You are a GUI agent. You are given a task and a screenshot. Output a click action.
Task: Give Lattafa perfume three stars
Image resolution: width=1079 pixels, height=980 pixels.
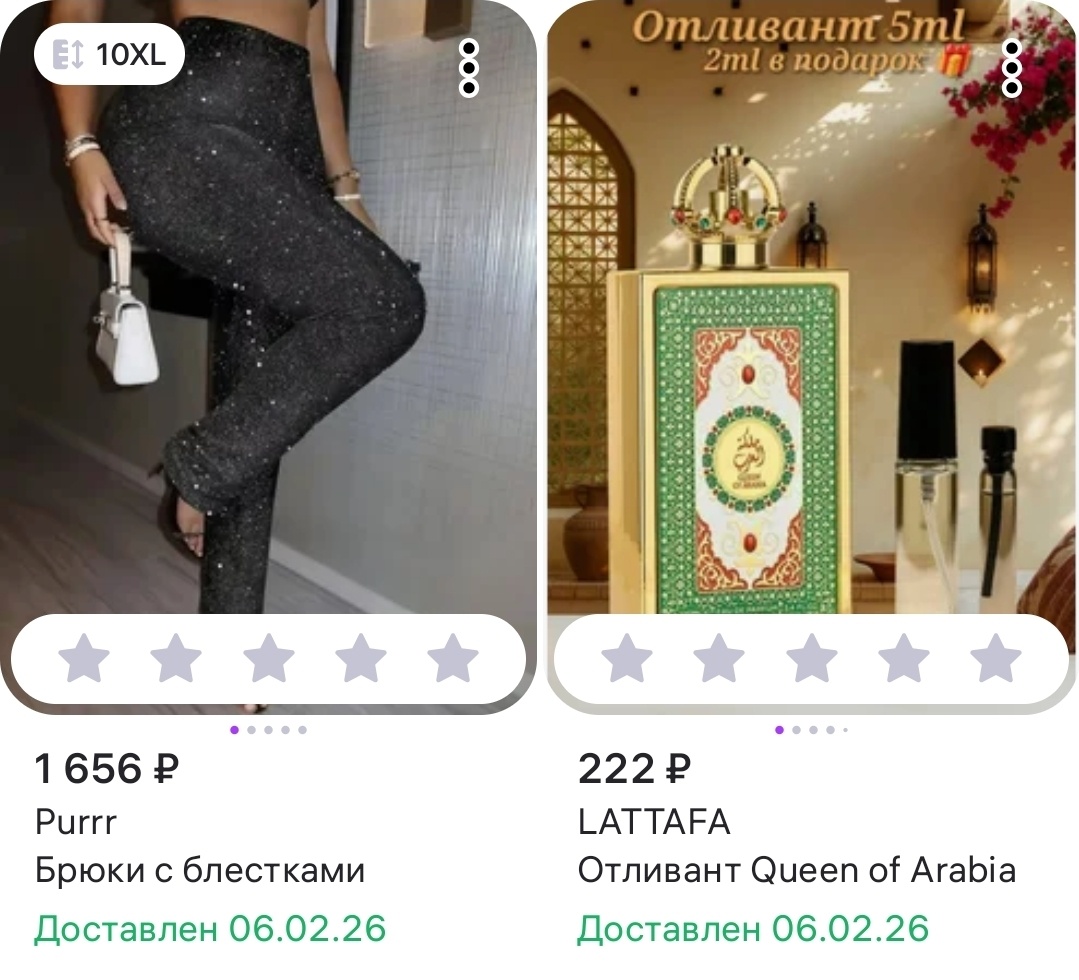point(811,658)
